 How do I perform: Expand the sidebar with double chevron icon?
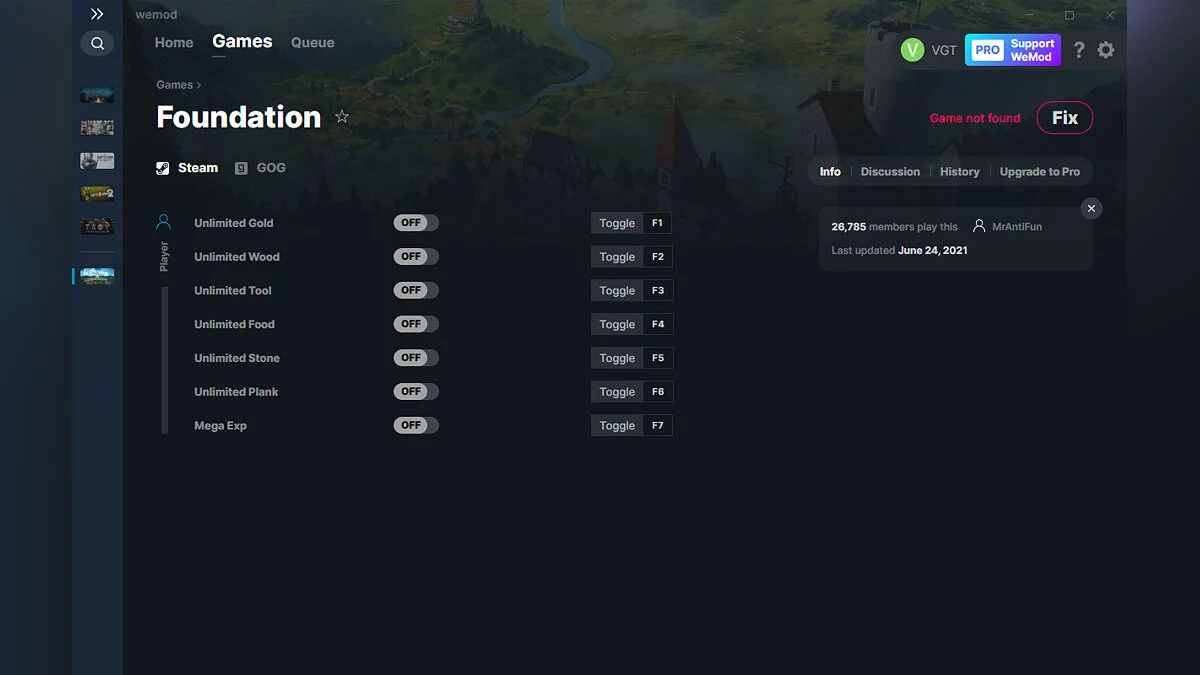(x=97, y=14)
